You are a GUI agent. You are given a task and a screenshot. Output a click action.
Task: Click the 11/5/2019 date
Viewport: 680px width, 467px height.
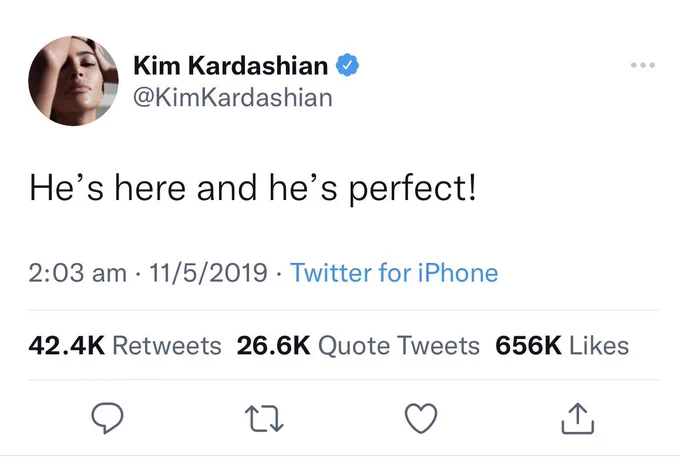[x=208, y=273]
